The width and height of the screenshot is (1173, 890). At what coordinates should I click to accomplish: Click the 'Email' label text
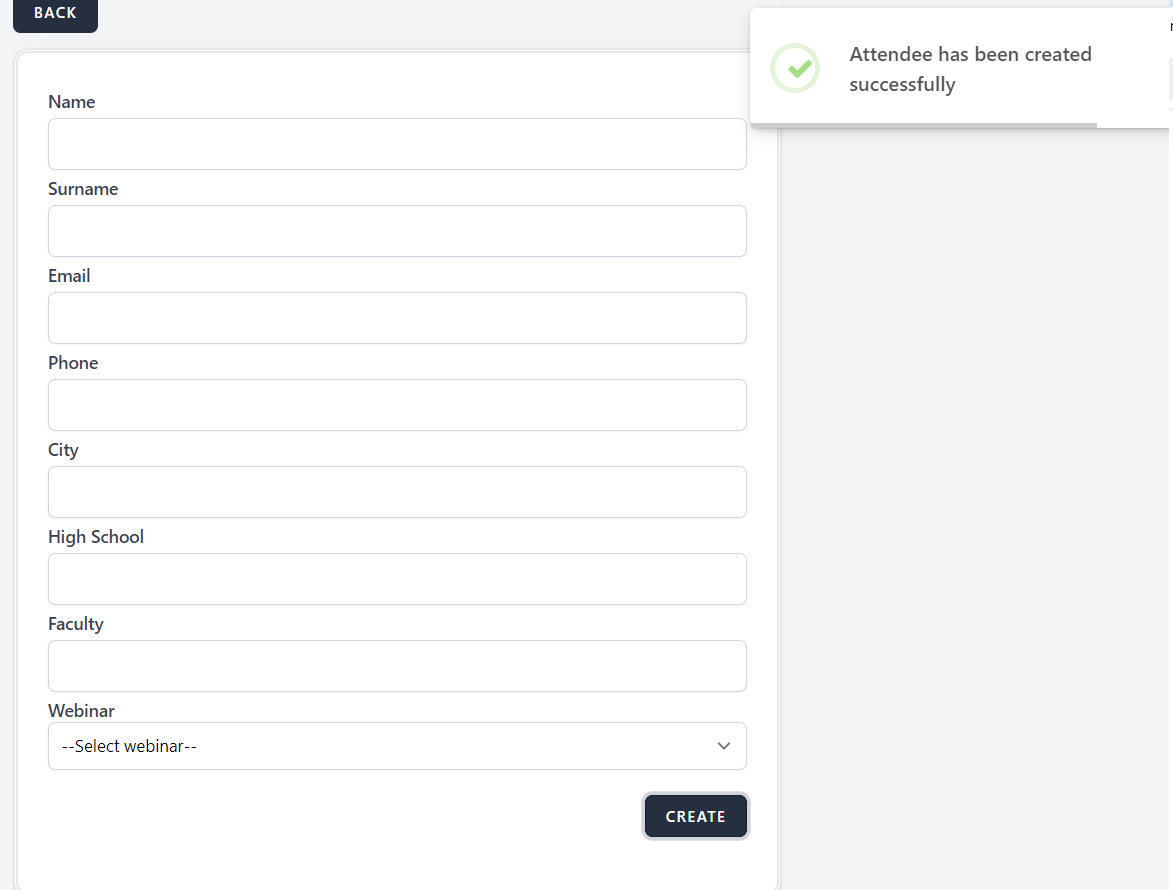(x=69, y=276)
